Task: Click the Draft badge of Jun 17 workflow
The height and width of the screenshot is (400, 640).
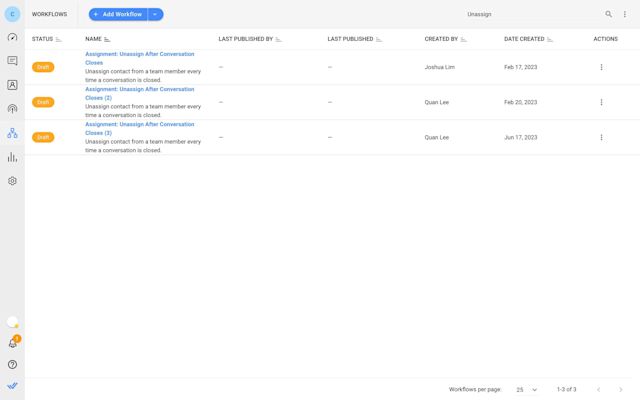Action: coord(43,137)
